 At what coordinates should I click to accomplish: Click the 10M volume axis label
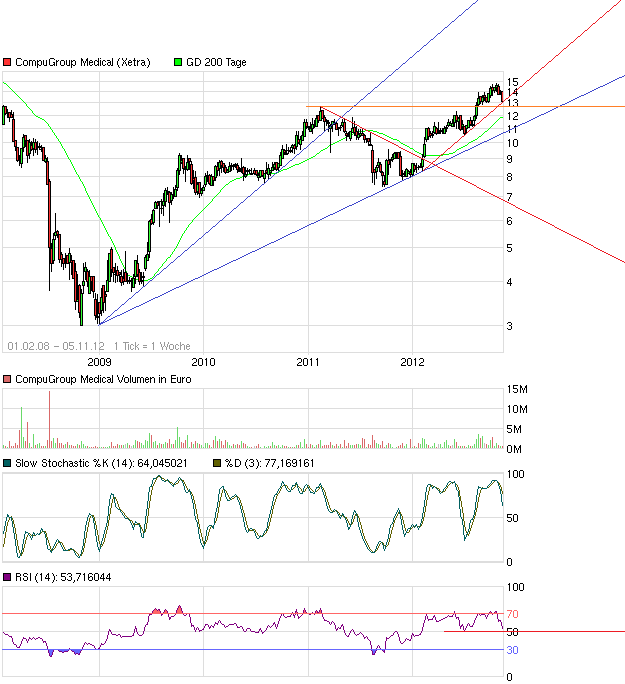[517, 409]
